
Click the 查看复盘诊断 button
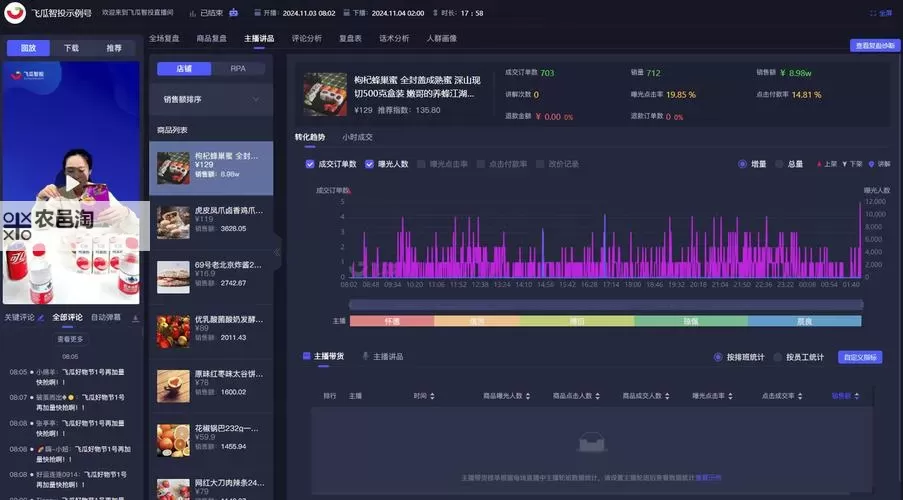coord(875,46)
